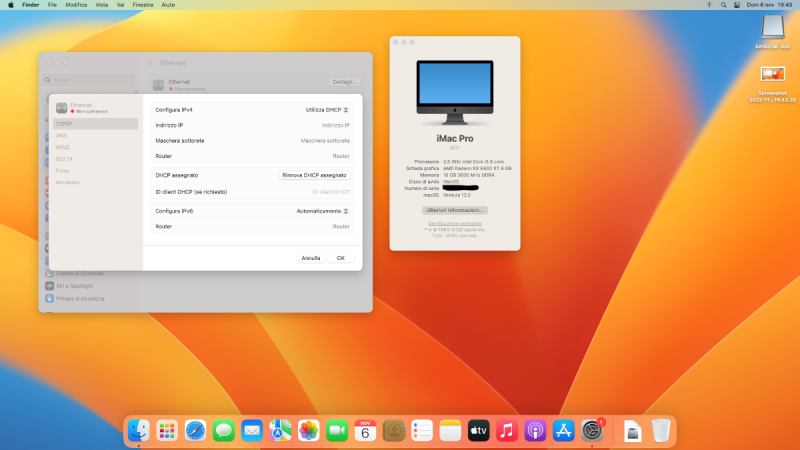Open Contacts app in the Dock

click(394, 431)
